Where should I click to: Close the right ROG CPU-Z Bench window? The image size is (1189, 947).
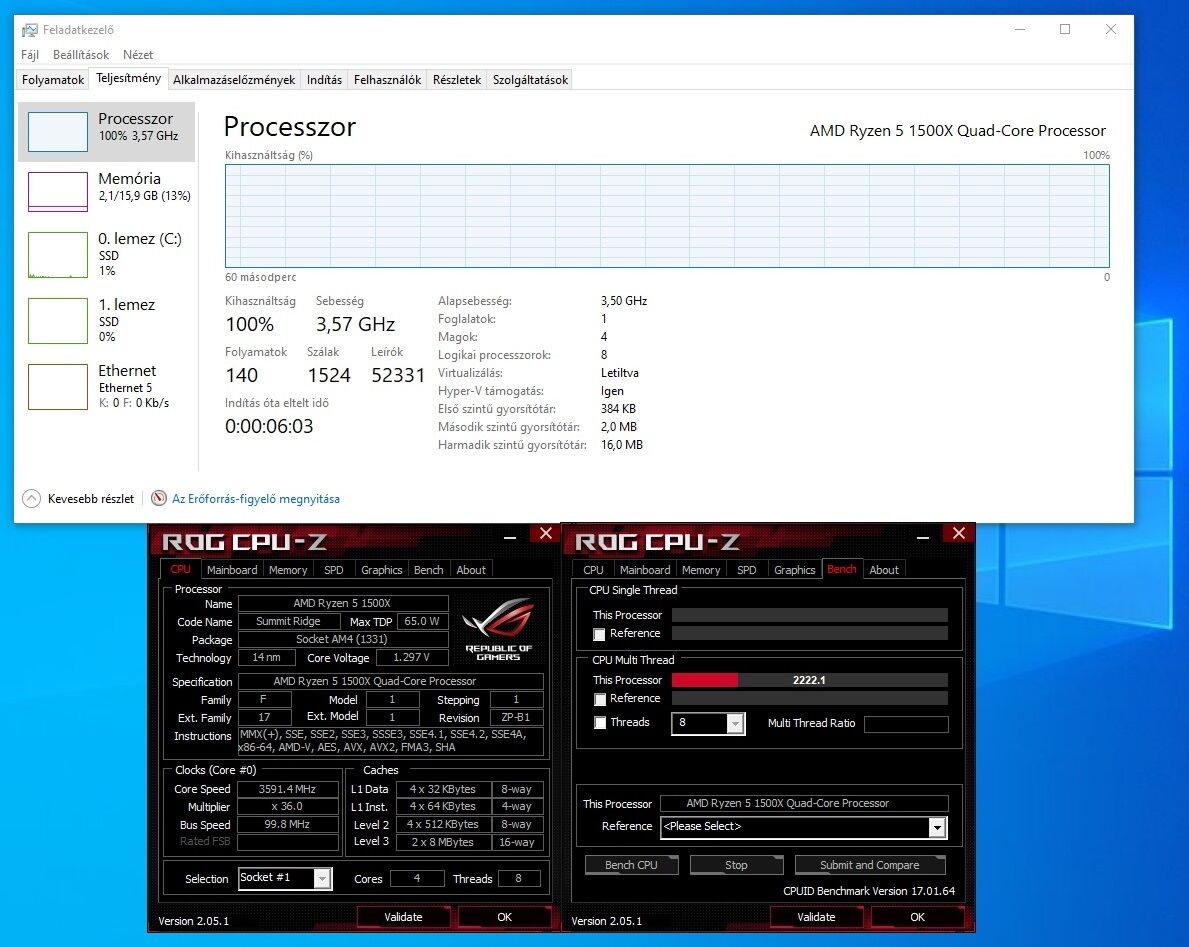click(x=958, y=533)
